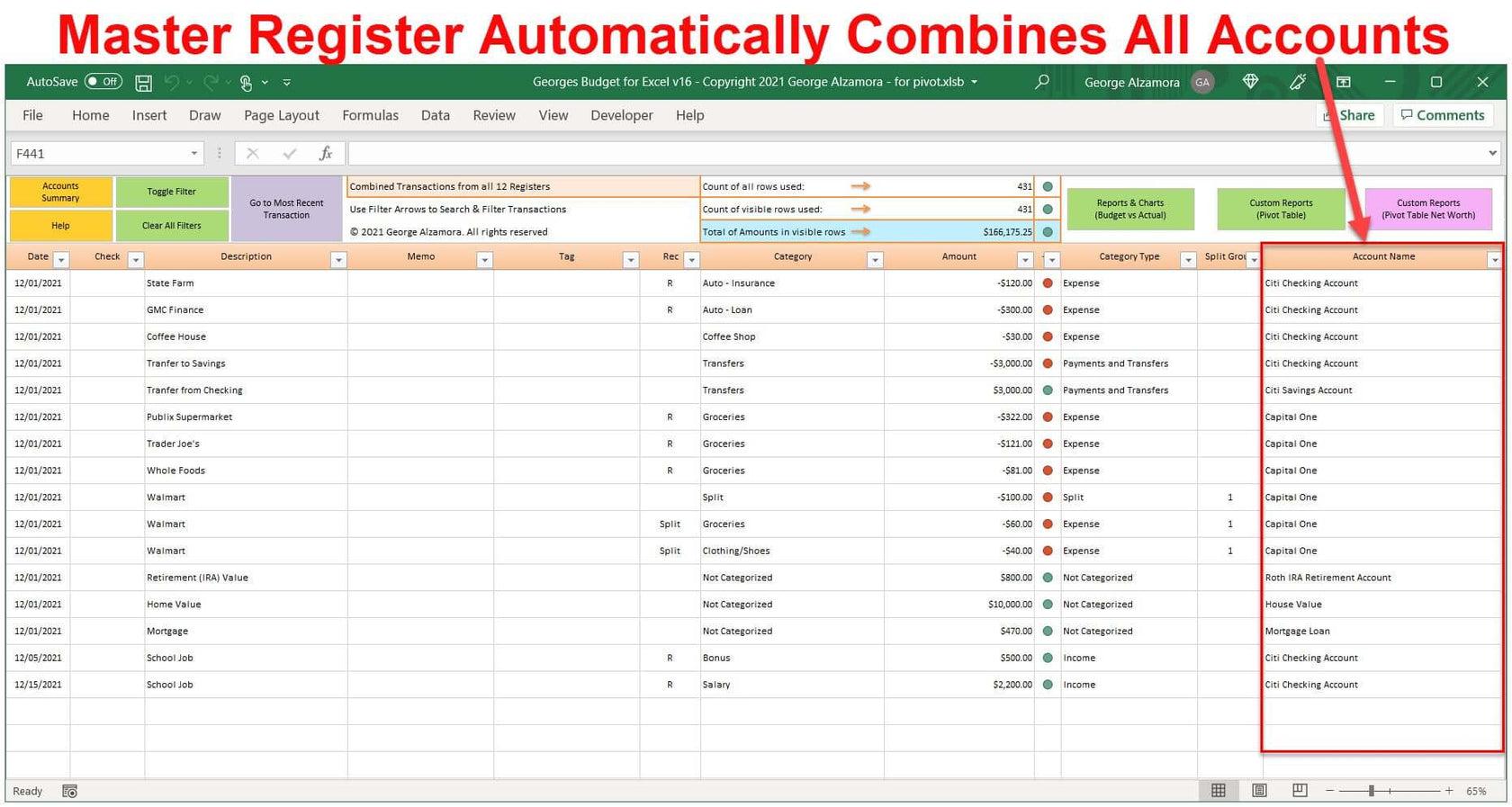Open the Formulas ribbon tab
1512x807 pixels.
pyautogui.click(x=370, y=115)
